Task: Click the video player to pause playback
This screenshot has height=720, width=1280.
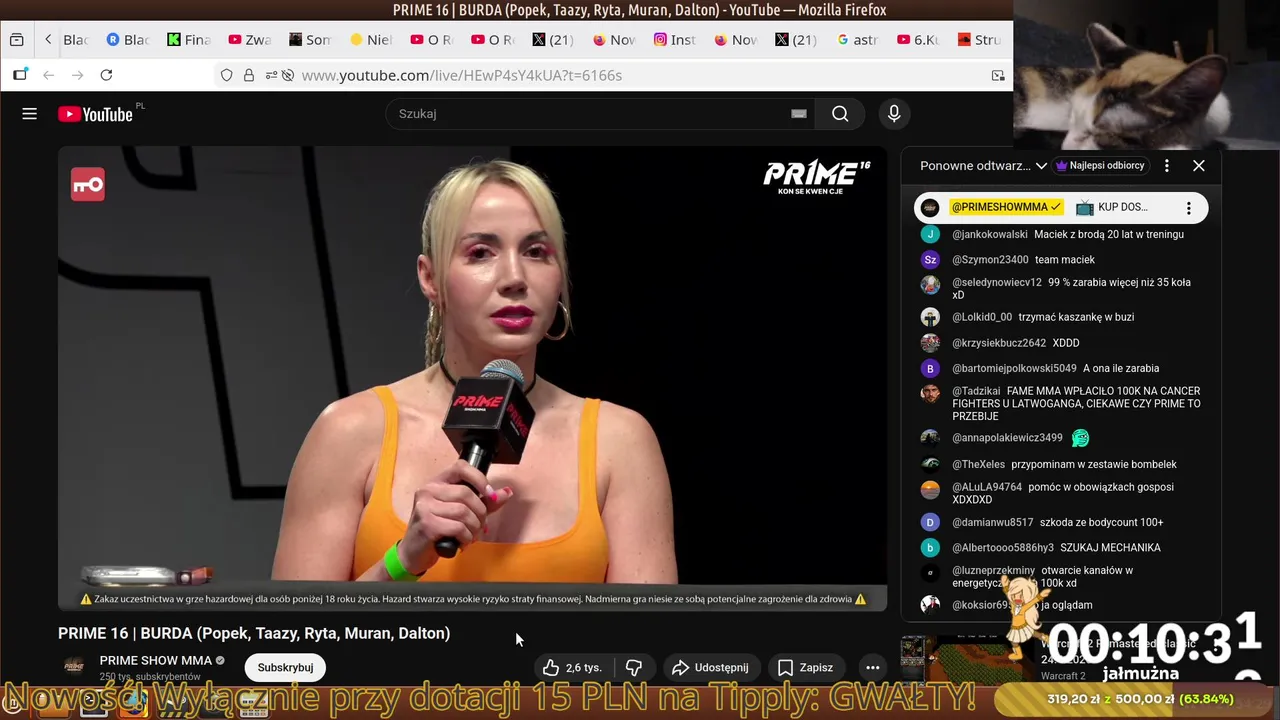Action: 472,378
